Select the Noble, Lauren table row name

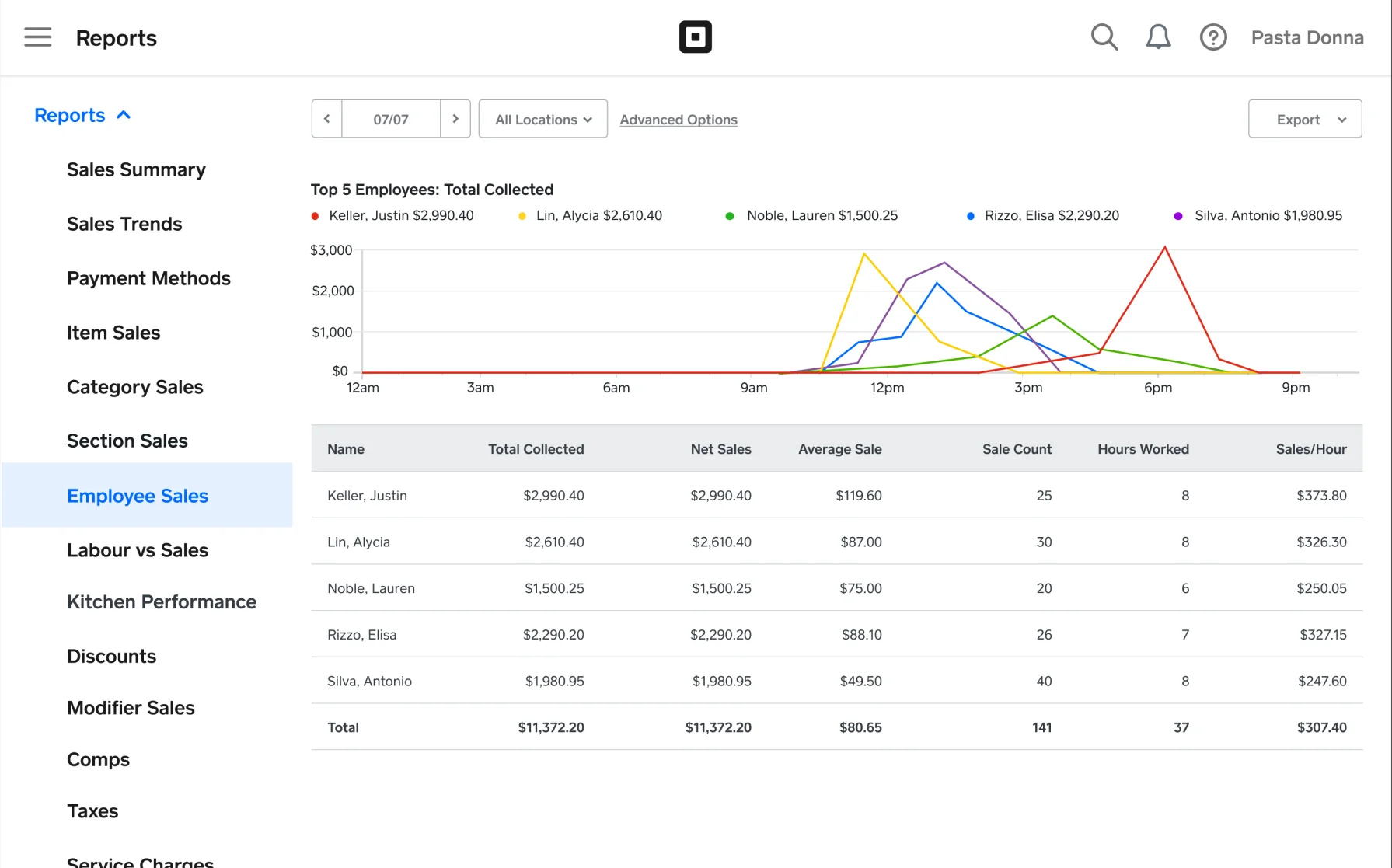[x=371, y=588]
